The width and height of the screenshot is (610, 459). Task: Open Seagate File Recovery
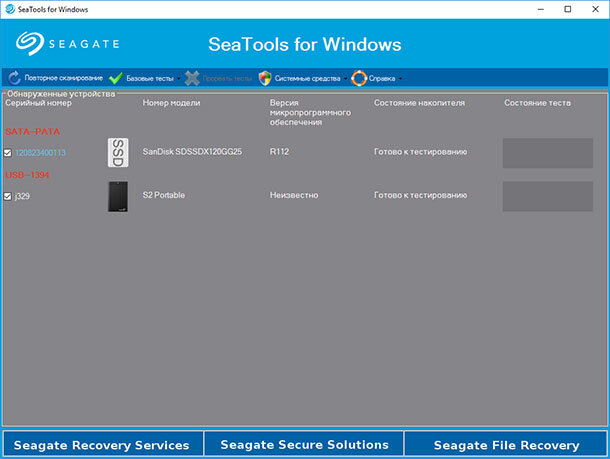506,443
